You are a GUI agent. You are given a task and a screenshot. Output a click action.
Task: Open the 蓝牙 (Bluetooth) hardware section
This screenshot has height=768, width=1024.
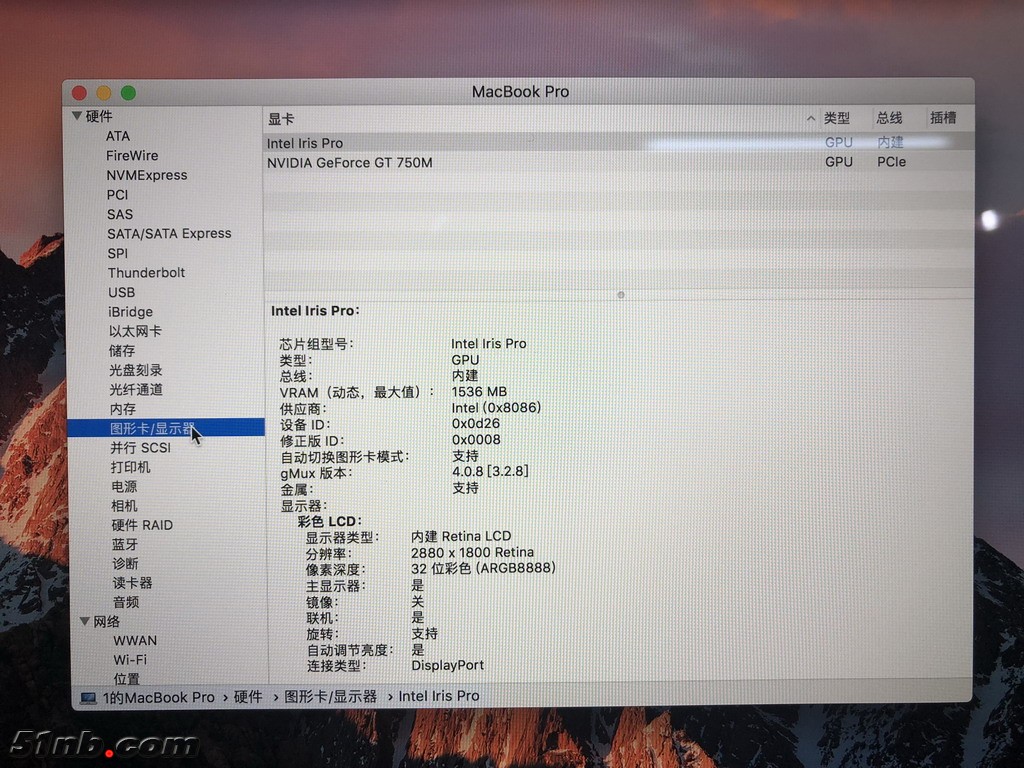[x=126, y=544]
